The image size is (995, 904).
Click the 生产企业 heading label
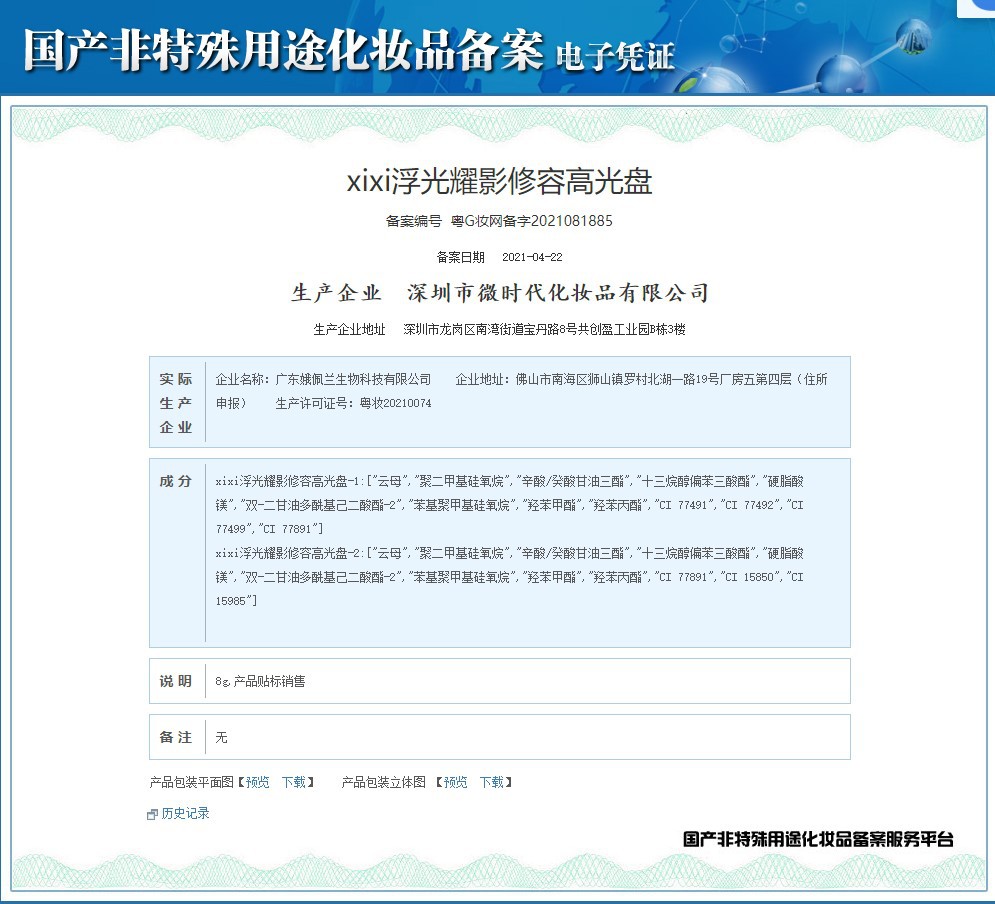point(336,292)
